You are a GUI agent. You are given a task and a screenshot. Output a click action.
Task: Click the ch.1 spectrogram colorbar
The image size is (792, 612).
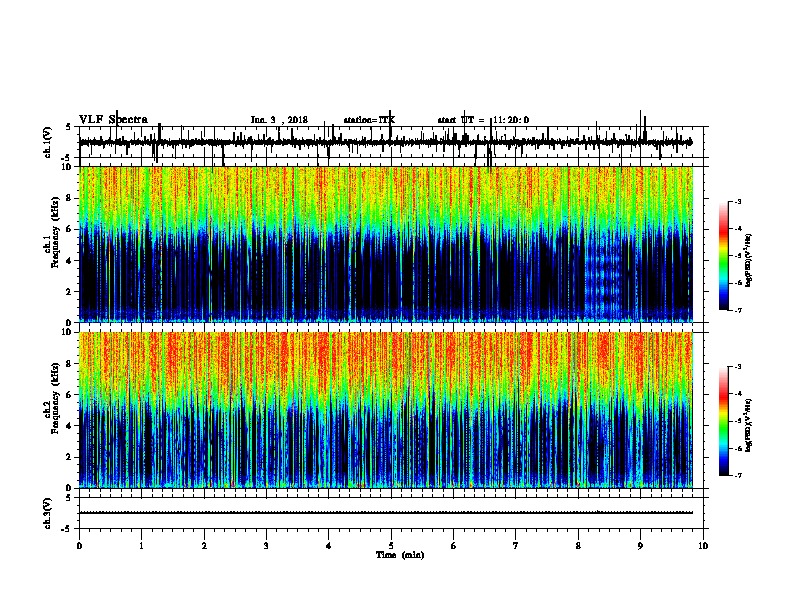pos(724,256)
